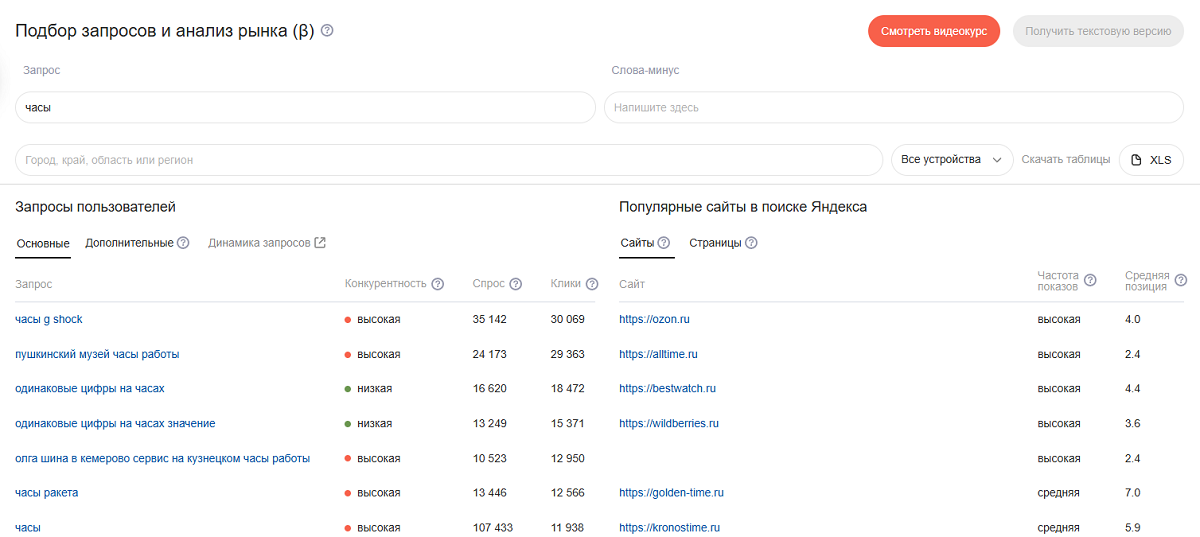The width and height of the screenshot is (1200, 537).
Task: Click Частота показов help icon
Action: pos(1090,280)
